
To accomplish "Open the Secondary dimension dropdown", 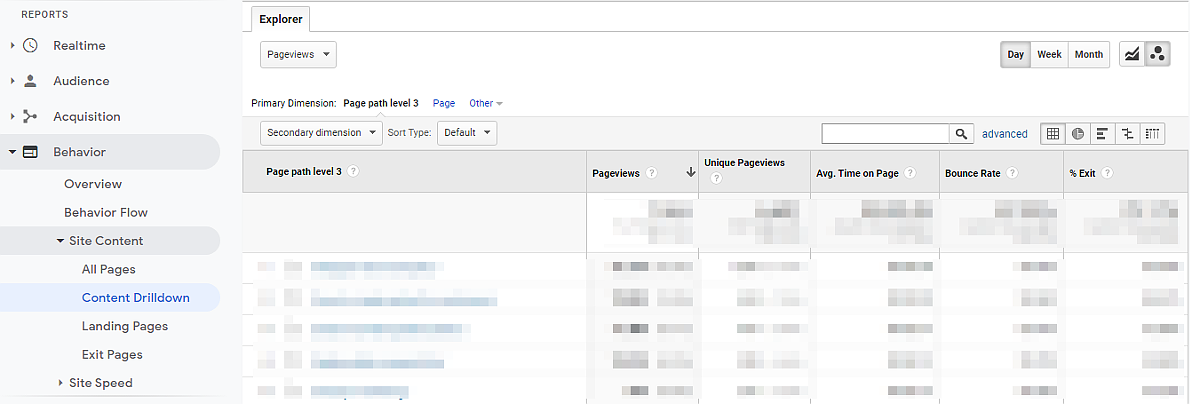I will pyautogui.click(x=321, y=133).
